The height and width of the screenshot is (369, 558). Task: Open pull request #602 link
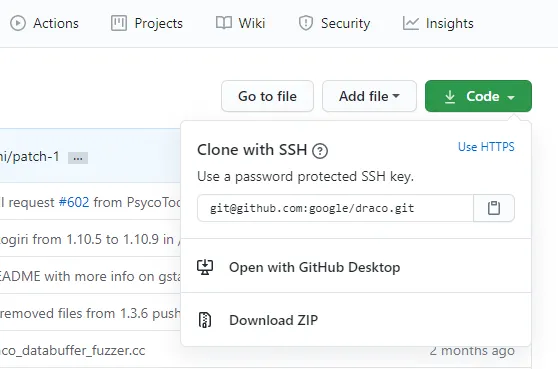coord(74,202)
